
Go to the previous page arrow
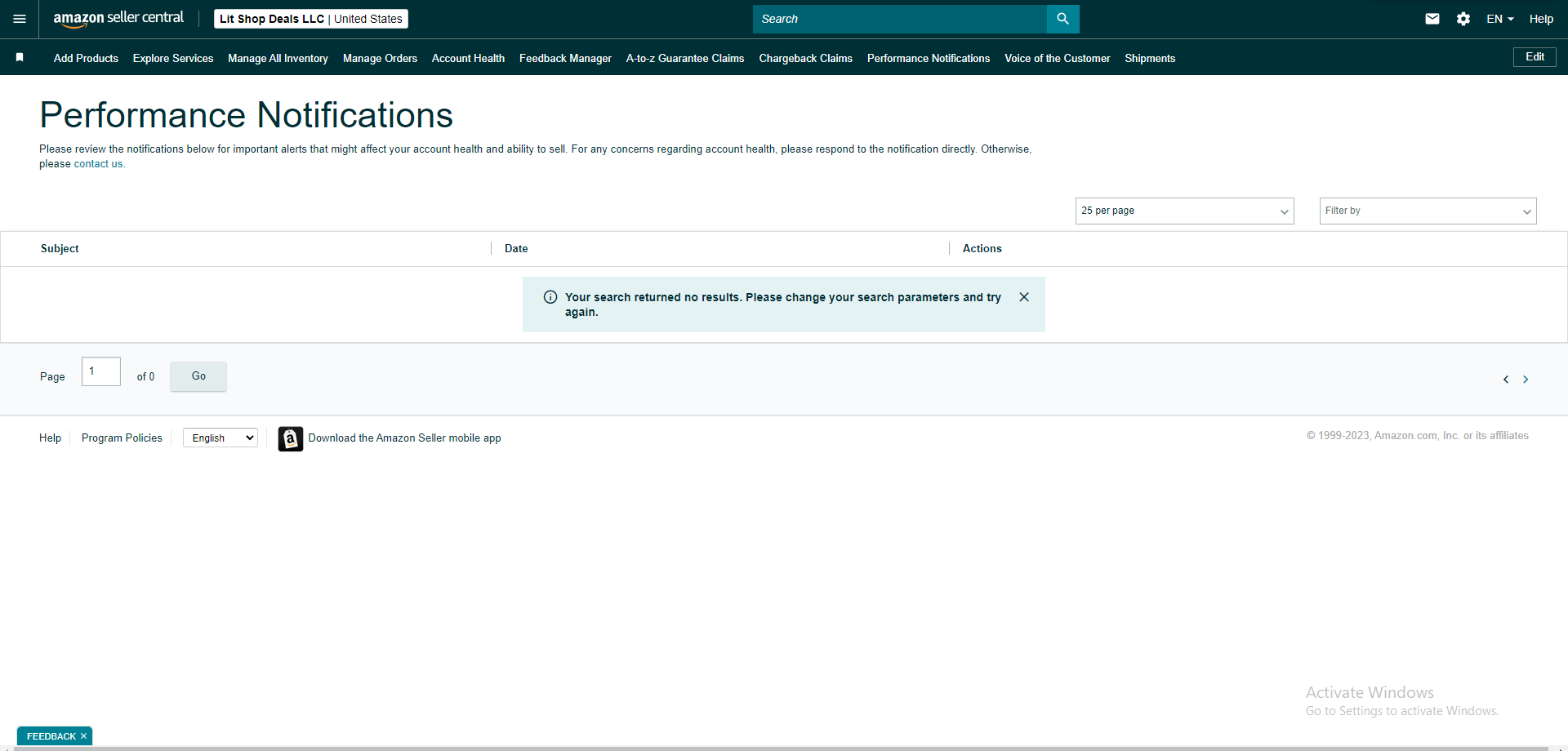pyautogui.click(x=1506, y=380)
